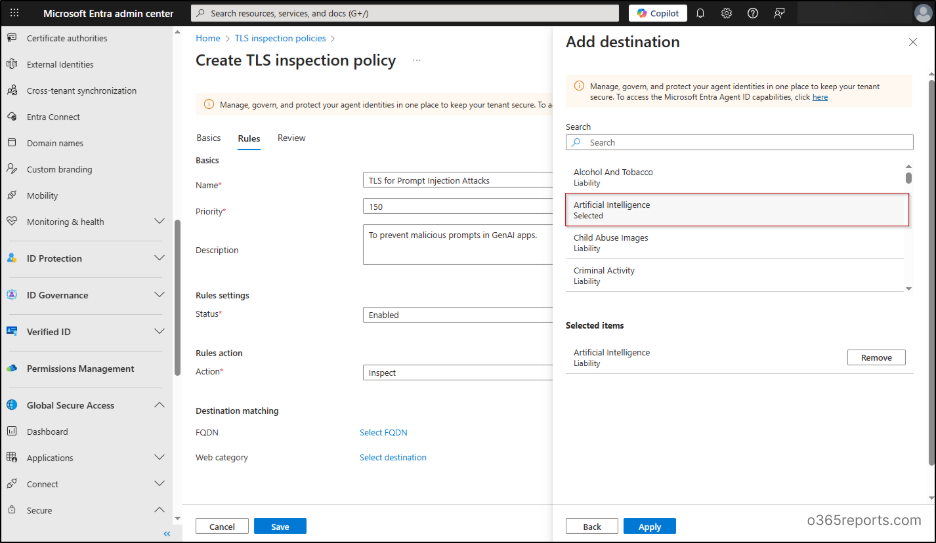This screenshot has width=936, height=543.
Task: Click the Permissions Management cloud icon
Action: pos(12,368)
